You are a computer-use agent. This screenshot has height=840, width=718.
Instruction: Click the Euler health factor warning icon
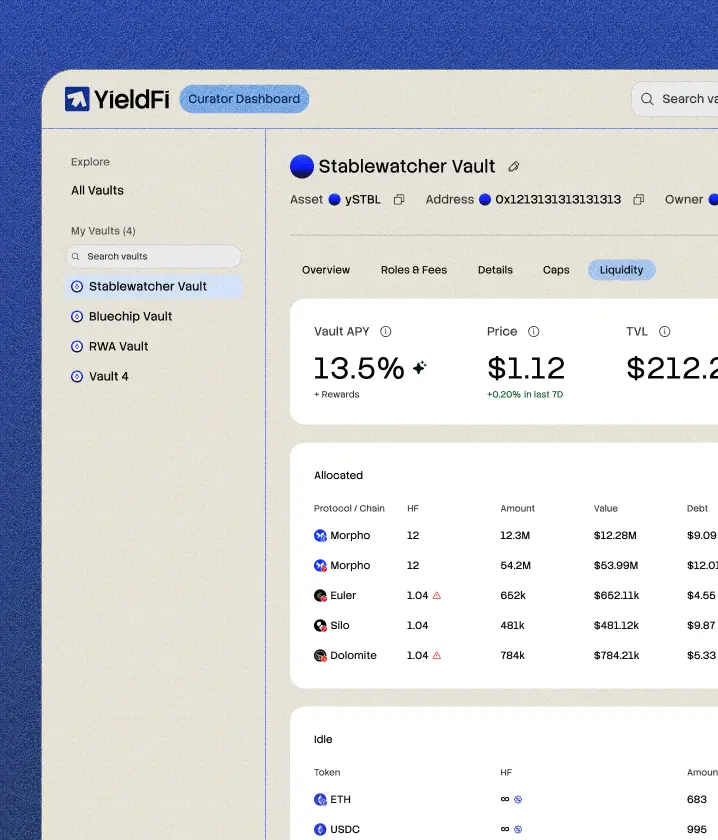[x=437, y=596]
